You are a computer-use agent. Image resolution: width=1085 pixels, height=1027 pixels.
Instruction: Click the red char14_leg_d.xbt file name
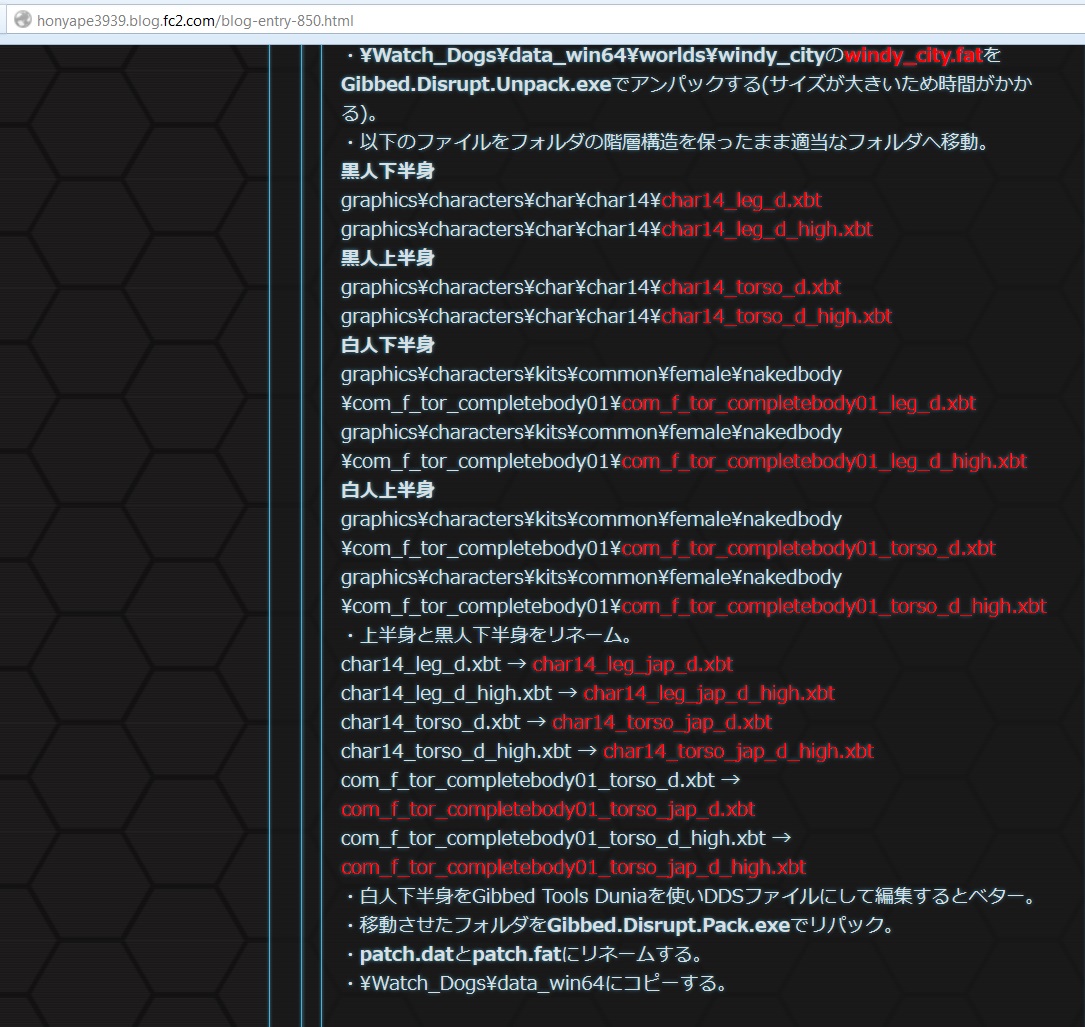(741, 200)
